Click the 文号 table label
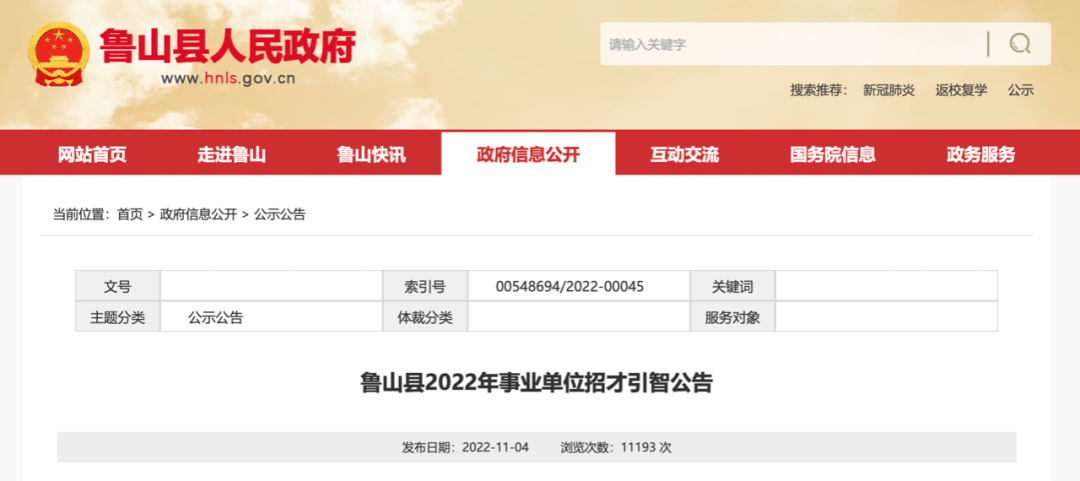Screen dimensions: 1080x481 117,287
